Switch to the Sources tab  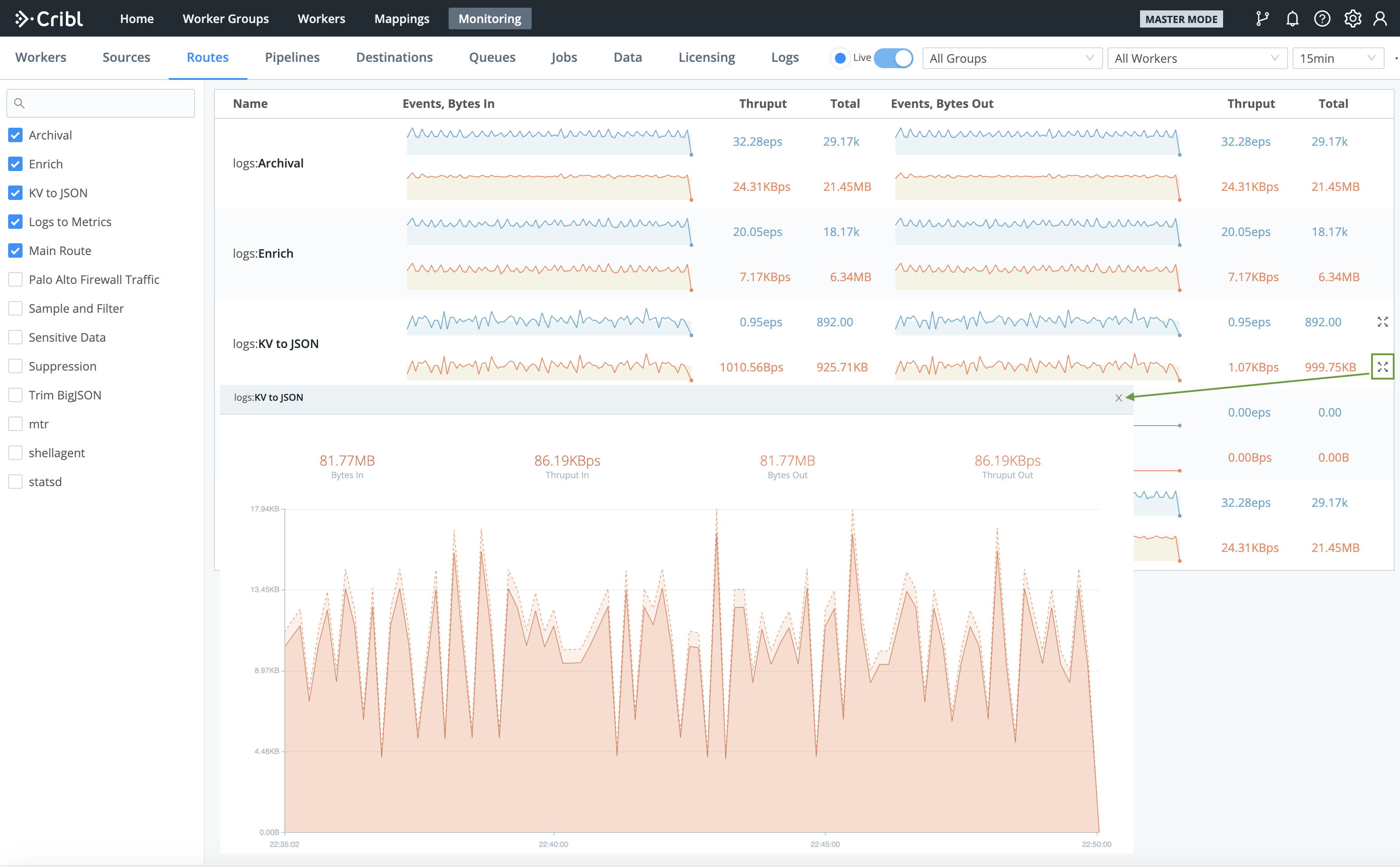(x=126, y=57)
